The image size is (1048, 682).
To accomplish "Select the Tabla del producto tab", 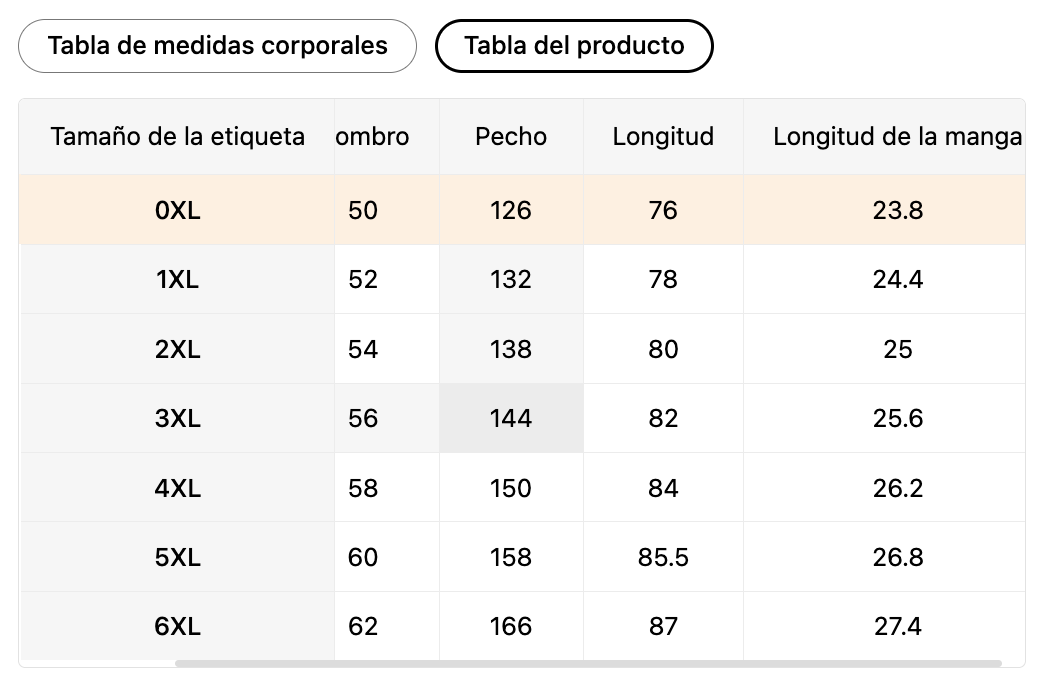I will [574, 46].
